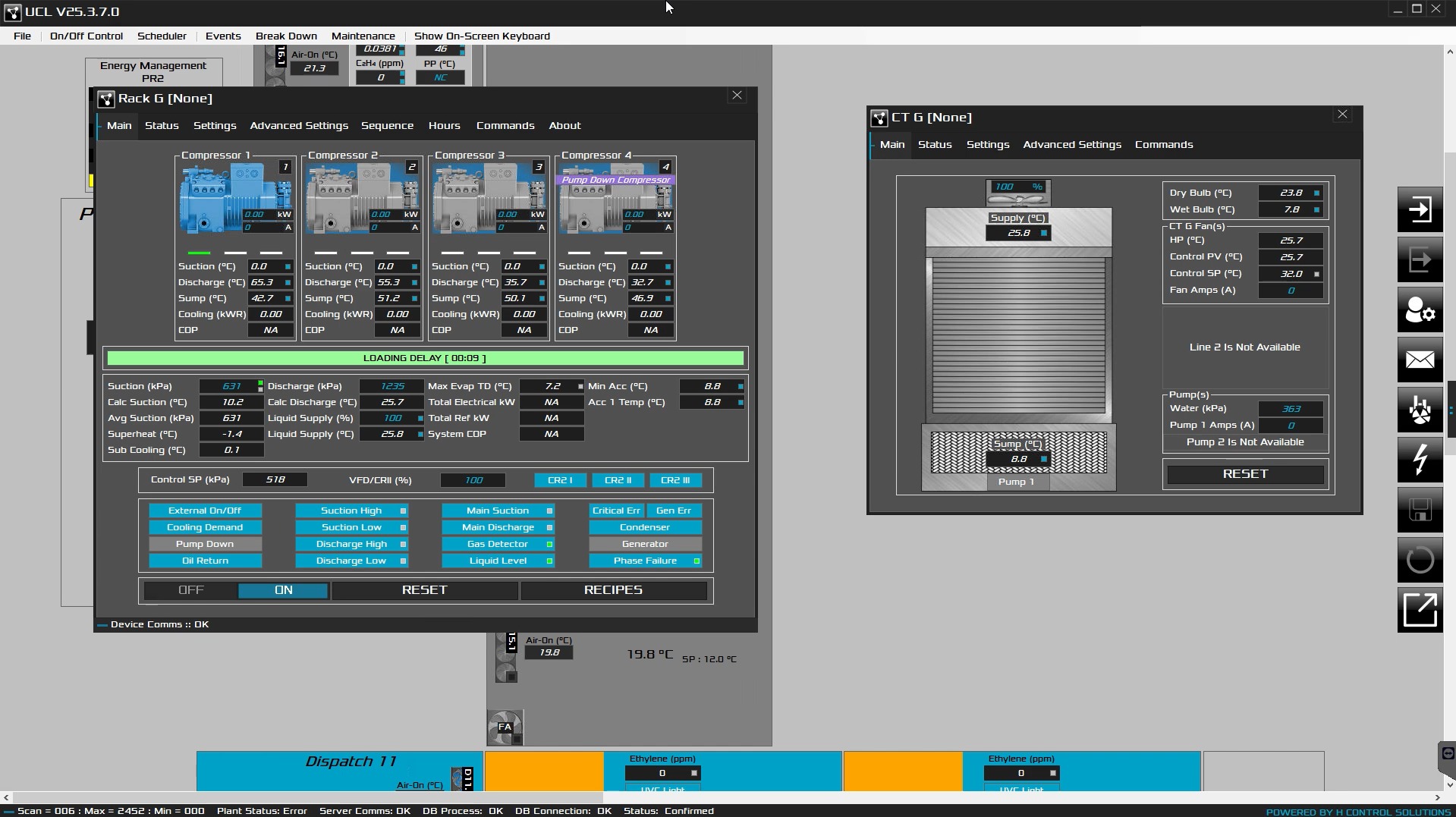Switch Rack G to OFF
The height and width of the screenshot is (817, 1456).
pos(191,590)
